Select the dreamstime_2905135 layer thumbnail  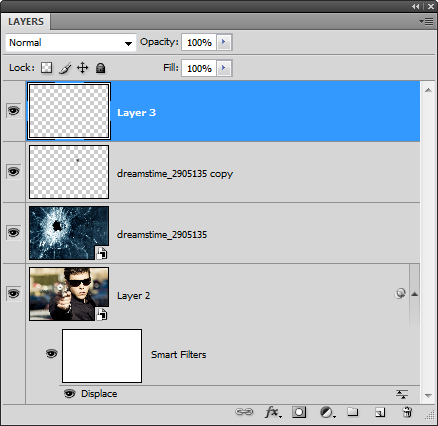click(69, 233)
